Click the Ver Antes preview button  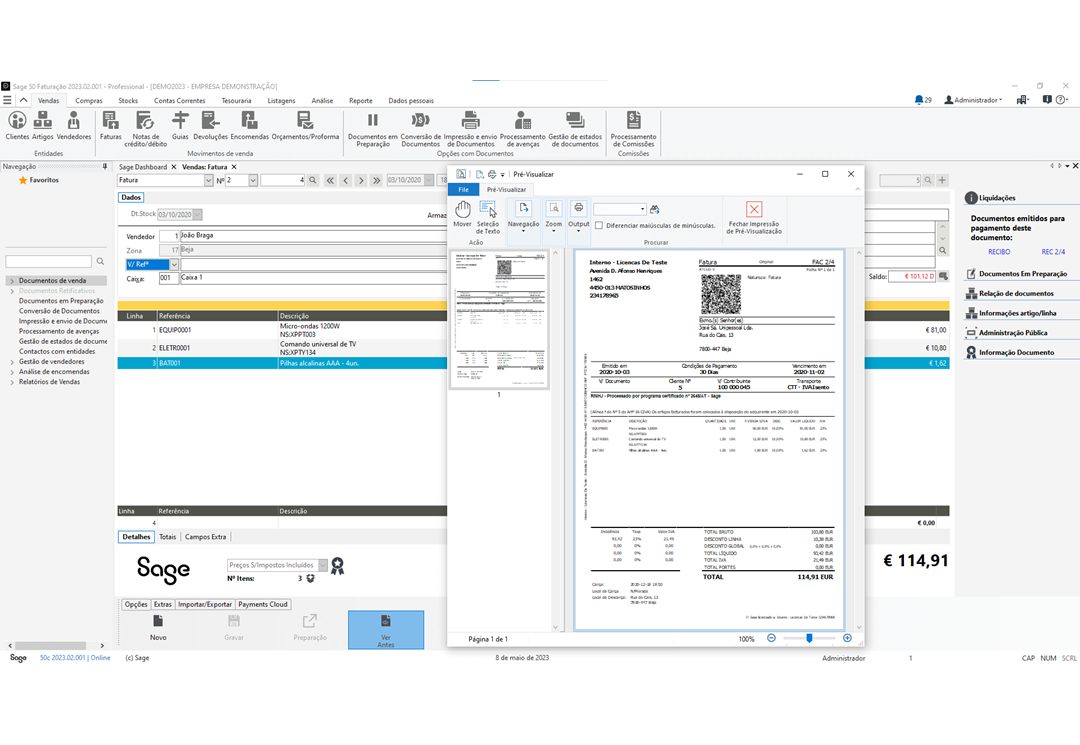386,630
